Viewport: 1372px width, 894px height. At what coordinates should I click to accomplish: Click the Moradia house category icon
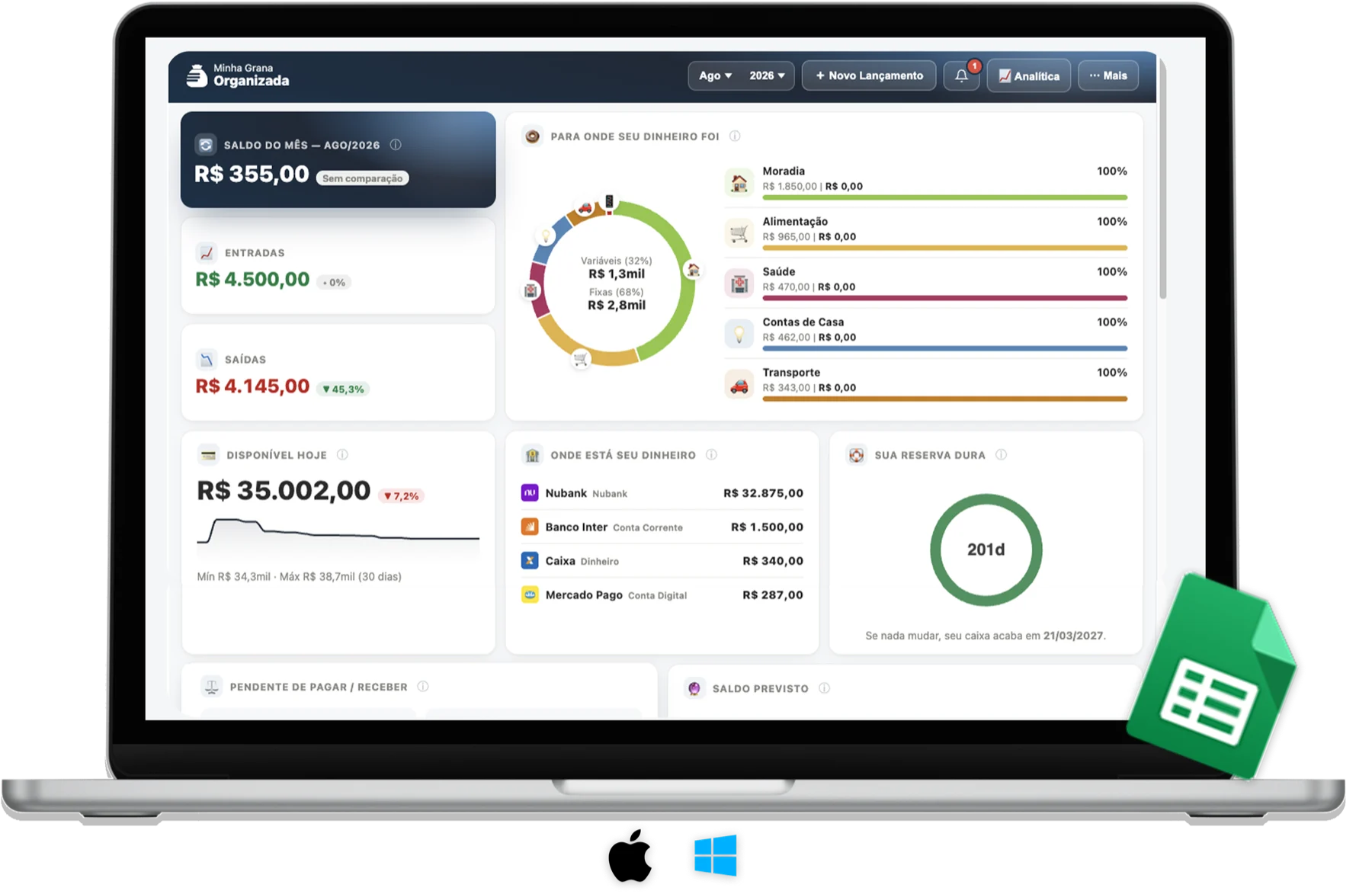739,182
